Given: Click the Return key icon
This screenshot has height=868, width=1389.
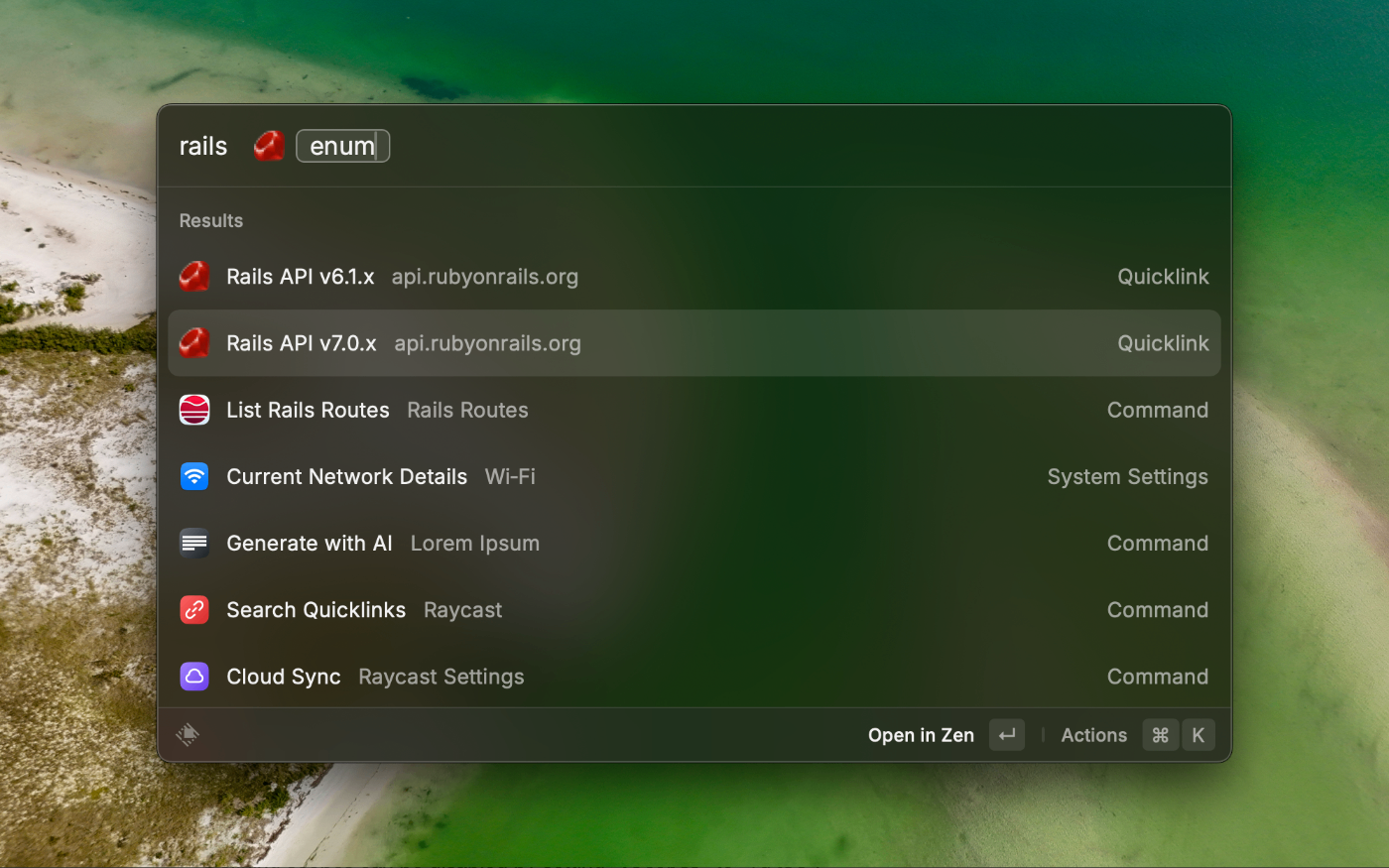Looking at the screenshot, I should click(1007, 735).
